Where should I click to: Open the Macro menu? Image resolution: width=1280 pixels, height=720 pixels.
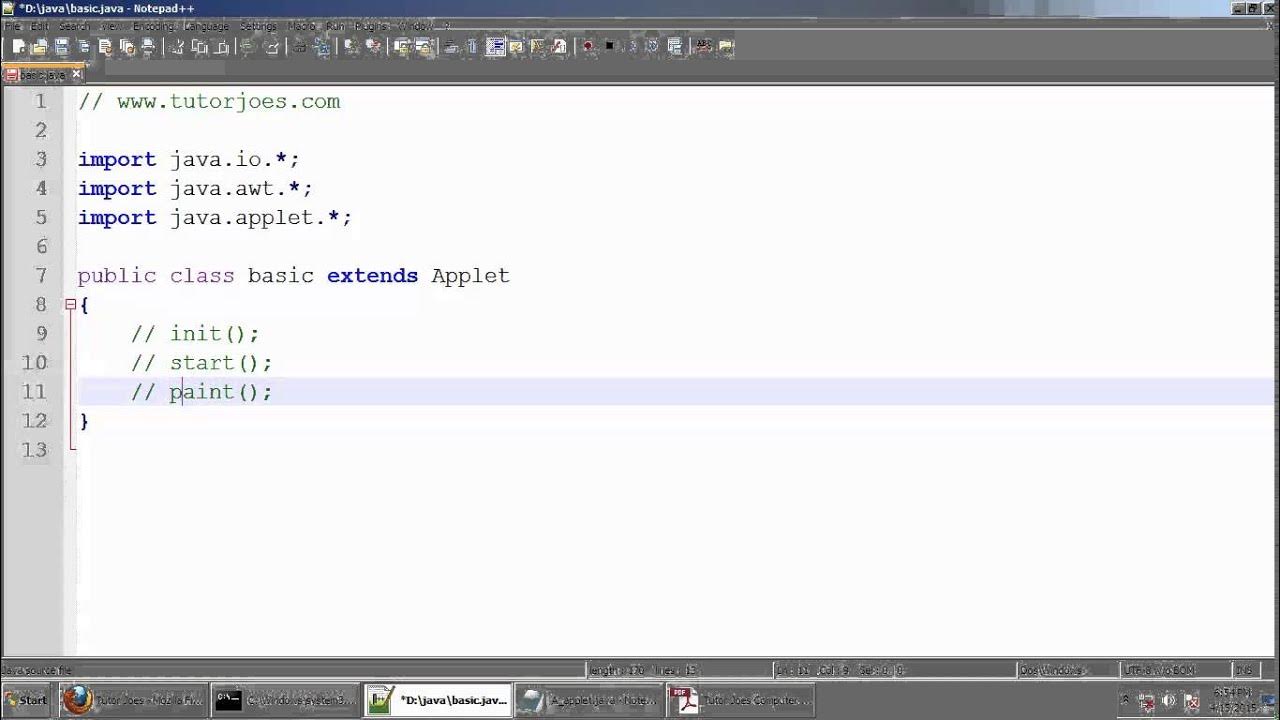[x=302, y=26]
